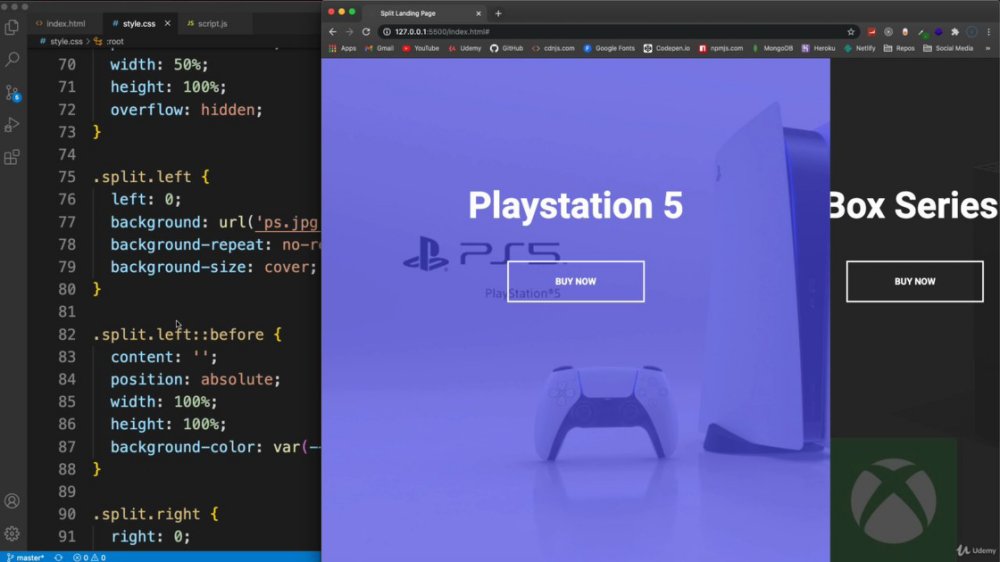The width and height of the screenshot is (1000, 562).
Task: Click the synchronize changes icon in status bar
Action: pyautogui.click(x=59, y=558)
